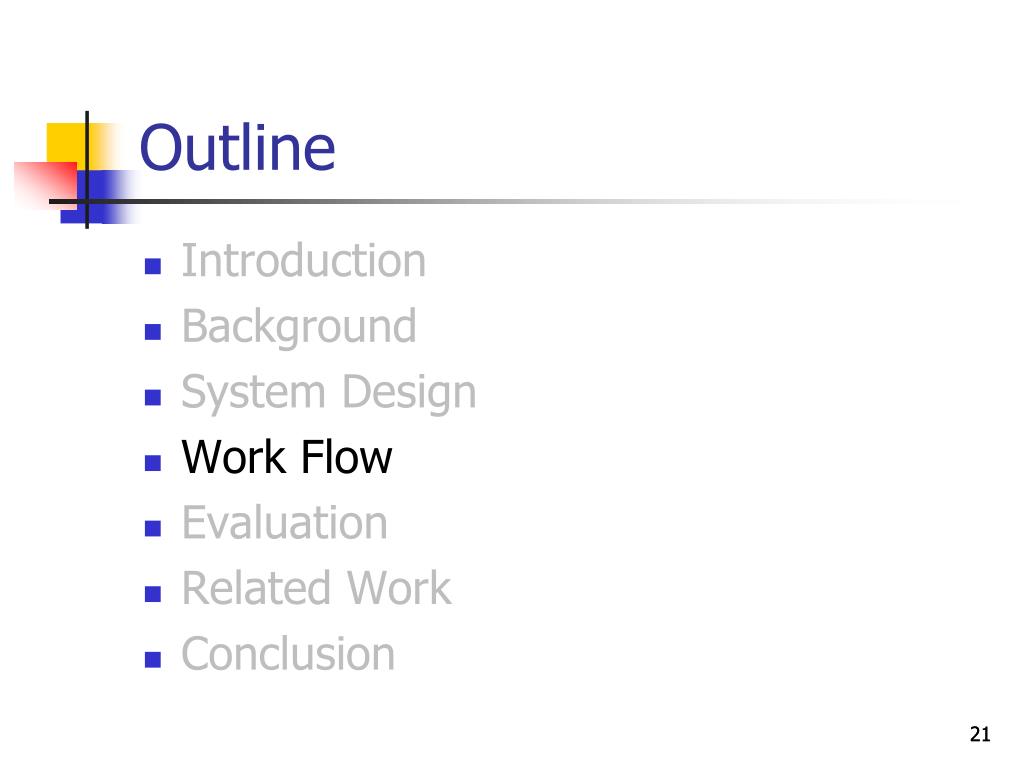Screen dimensions: 1024x768
Task: Click the blue bullet beside Evaluation
Action: point(153,528)
